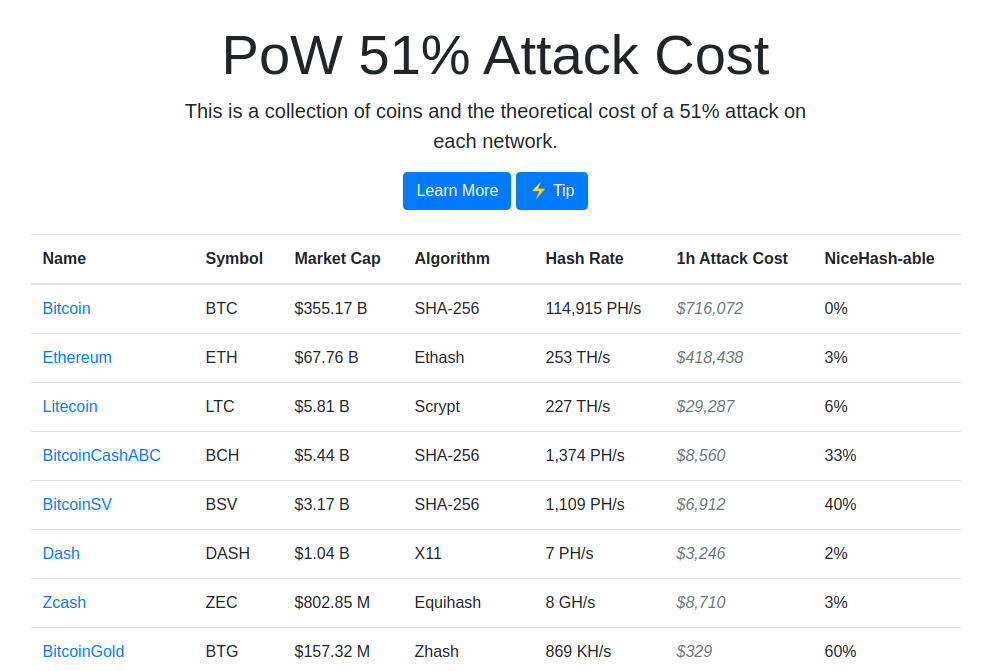Click the Algorithm column header
This screenshot has height=671, width=990.
click(452, 259)
